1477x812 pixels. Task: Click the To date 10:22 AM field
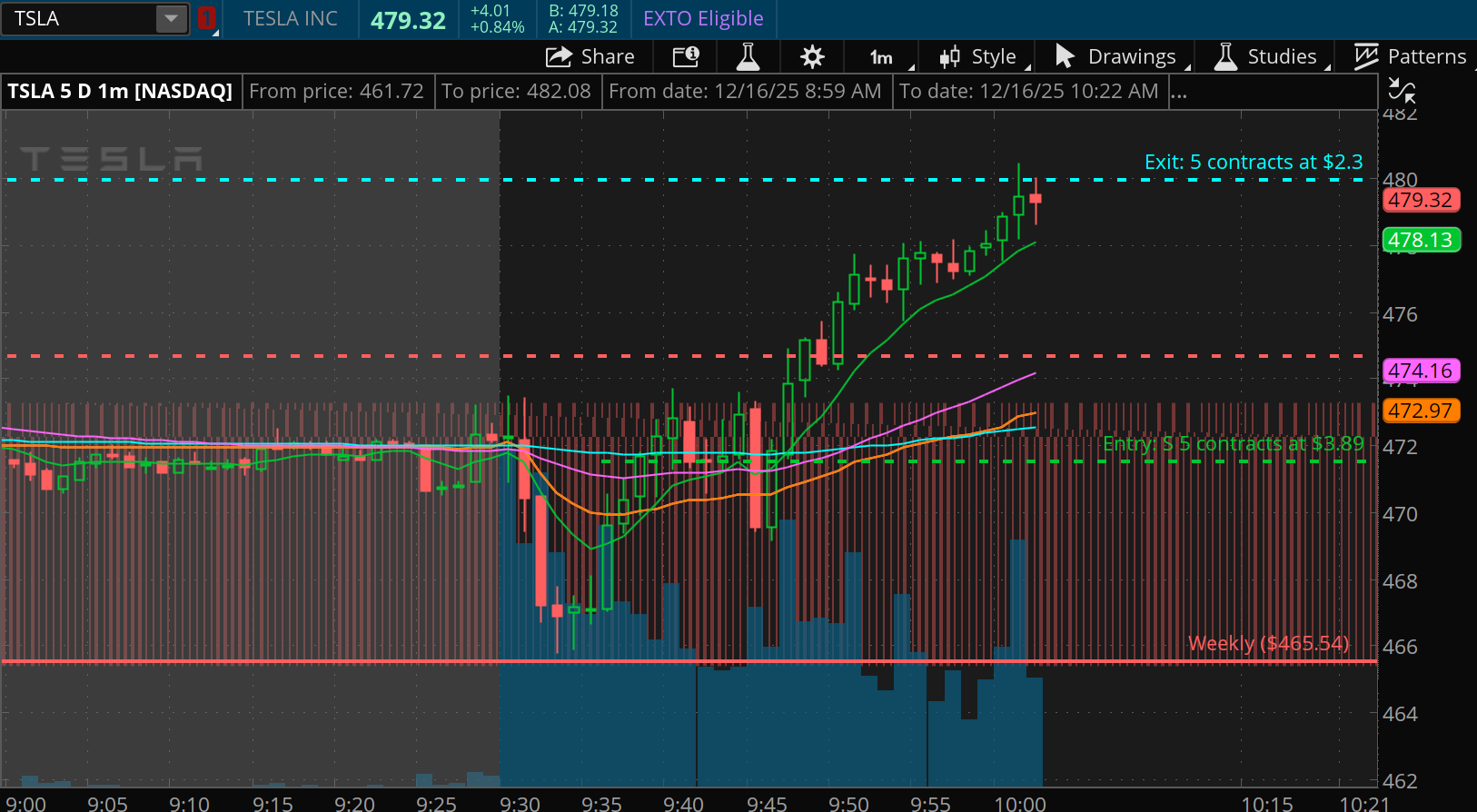pos(1029,92)
